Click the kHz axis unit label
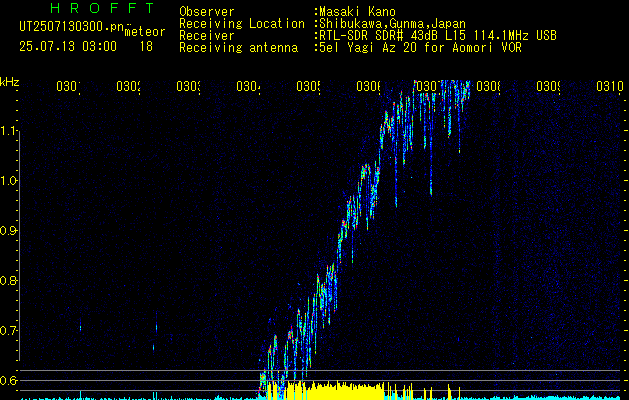 click(9, 82)
